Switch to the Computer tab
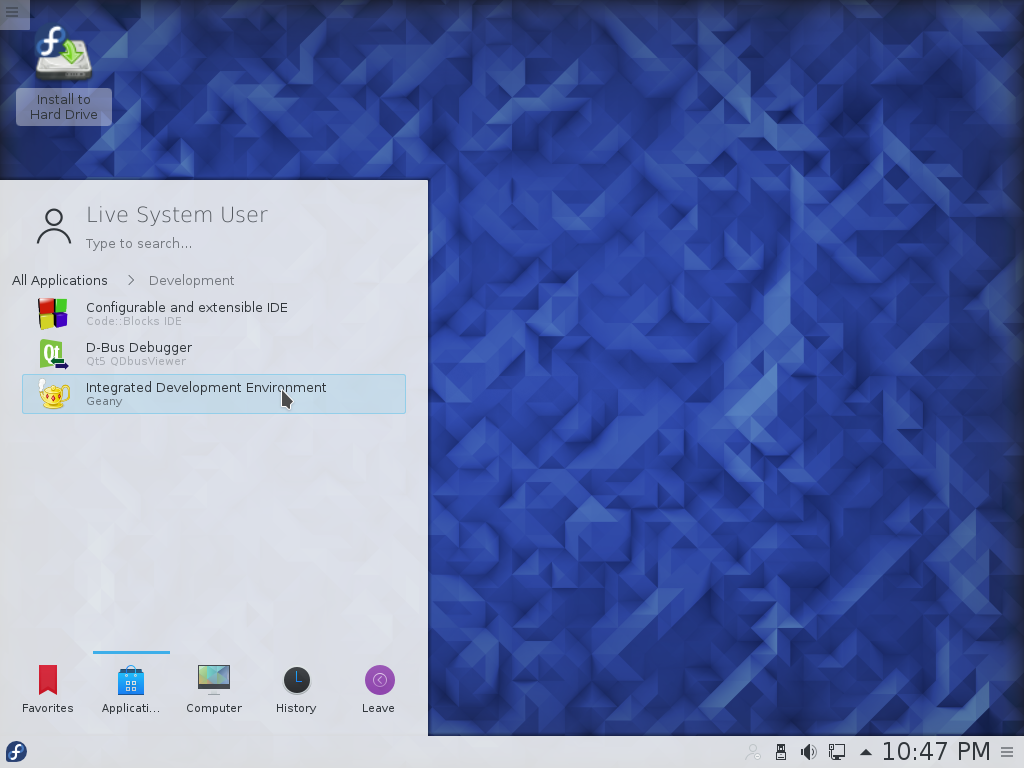This screenshot has width=1024, height=768. click(x=214, y=689)
